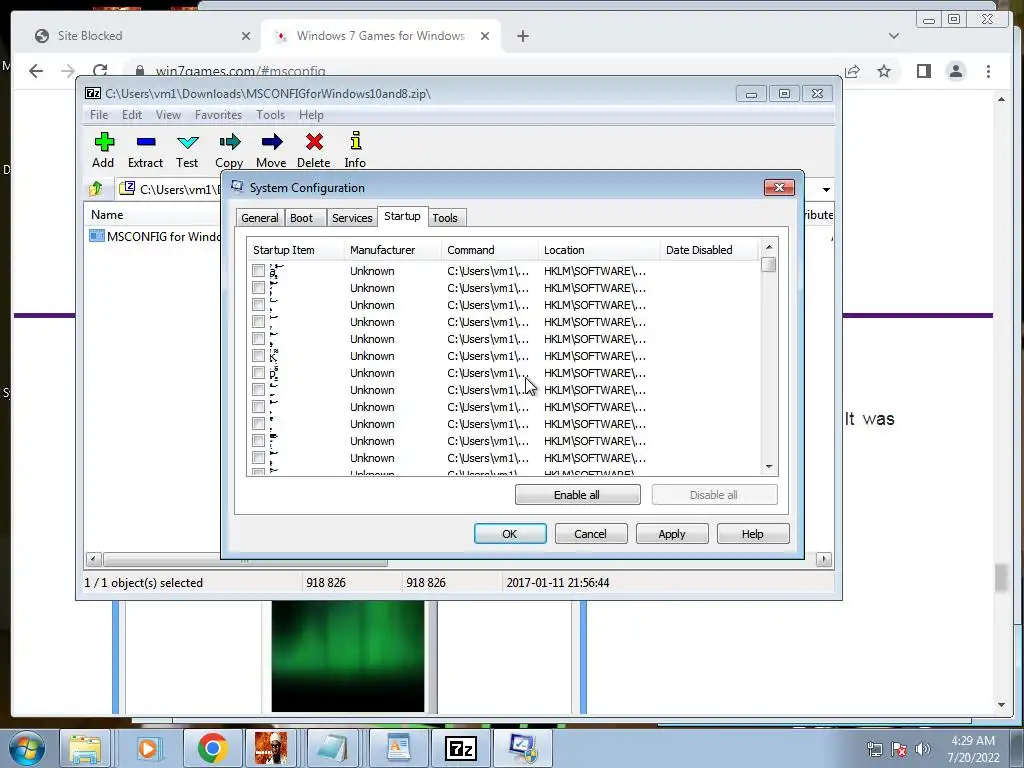Image resolution: width=1024 pixels, height=768 pixels.
Task: Click System Configuration taskbar icon
Action: coord(523,748)
